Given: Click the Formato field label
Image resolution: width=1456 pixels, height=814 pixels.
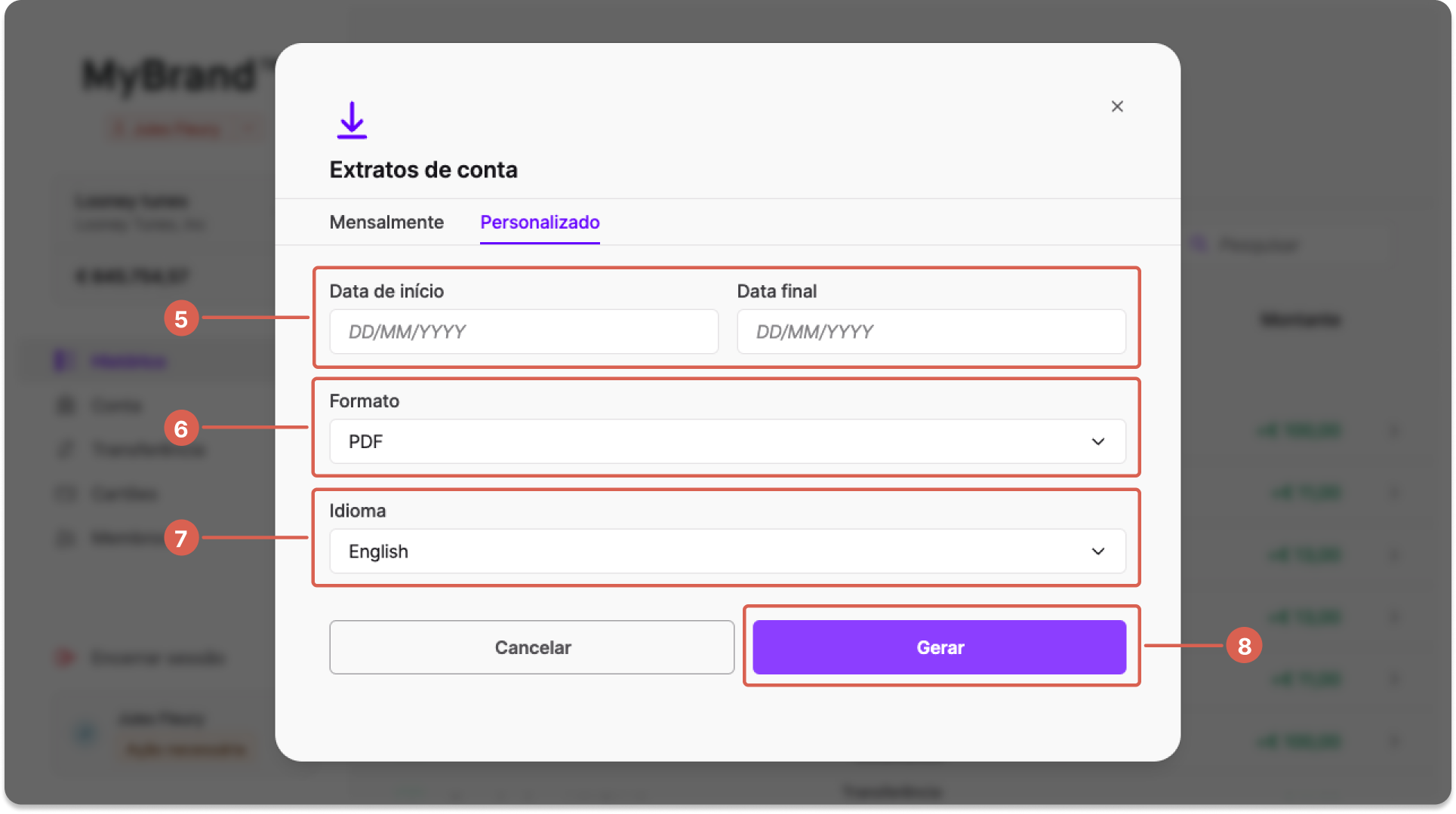Looking at the screenshot, I should (365, 401).
